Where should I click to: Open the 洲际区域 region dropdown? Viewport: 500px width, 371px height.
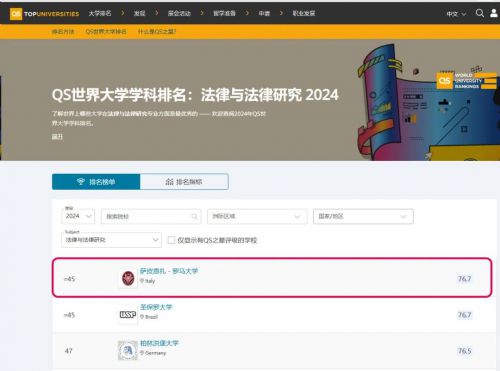[x=257, y=216]
